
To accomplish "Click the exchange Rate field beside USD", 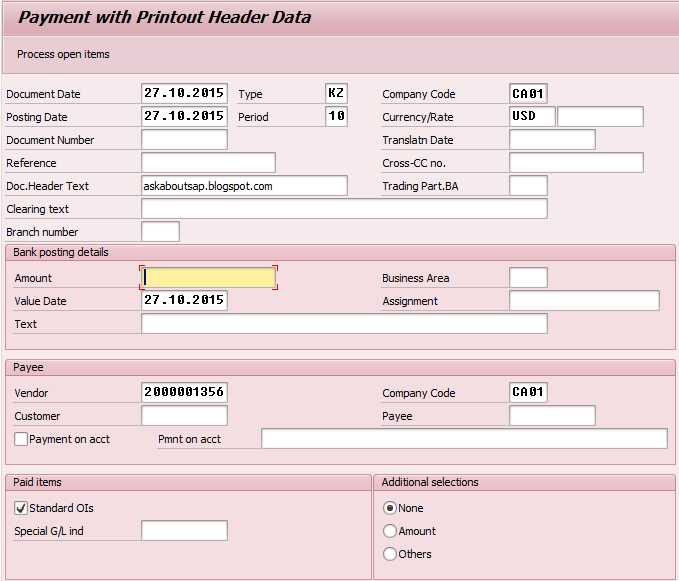I will coord(600,116).
